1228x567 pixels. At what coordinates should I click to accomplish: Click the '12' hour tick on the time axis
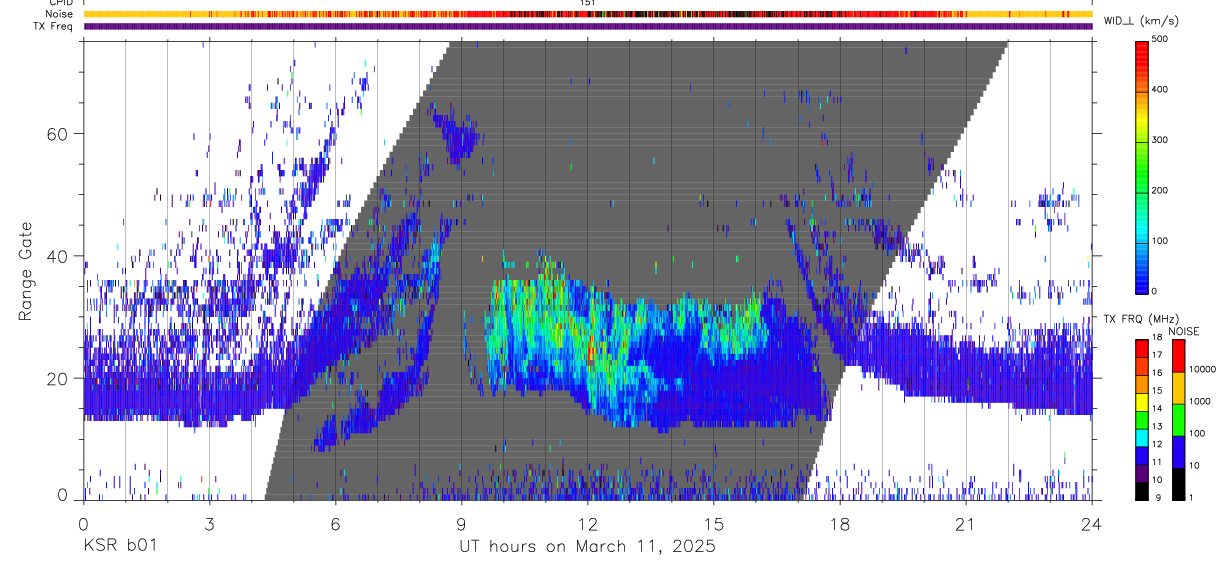pyautogui.click(x=588, y=523)
